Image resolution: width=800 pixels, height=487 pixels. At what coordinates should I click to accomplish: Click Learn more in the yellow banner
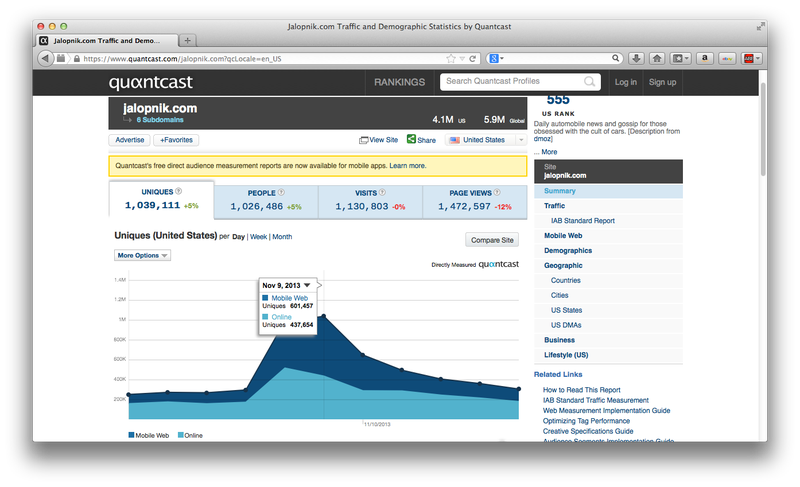click(x=408, y=166)
